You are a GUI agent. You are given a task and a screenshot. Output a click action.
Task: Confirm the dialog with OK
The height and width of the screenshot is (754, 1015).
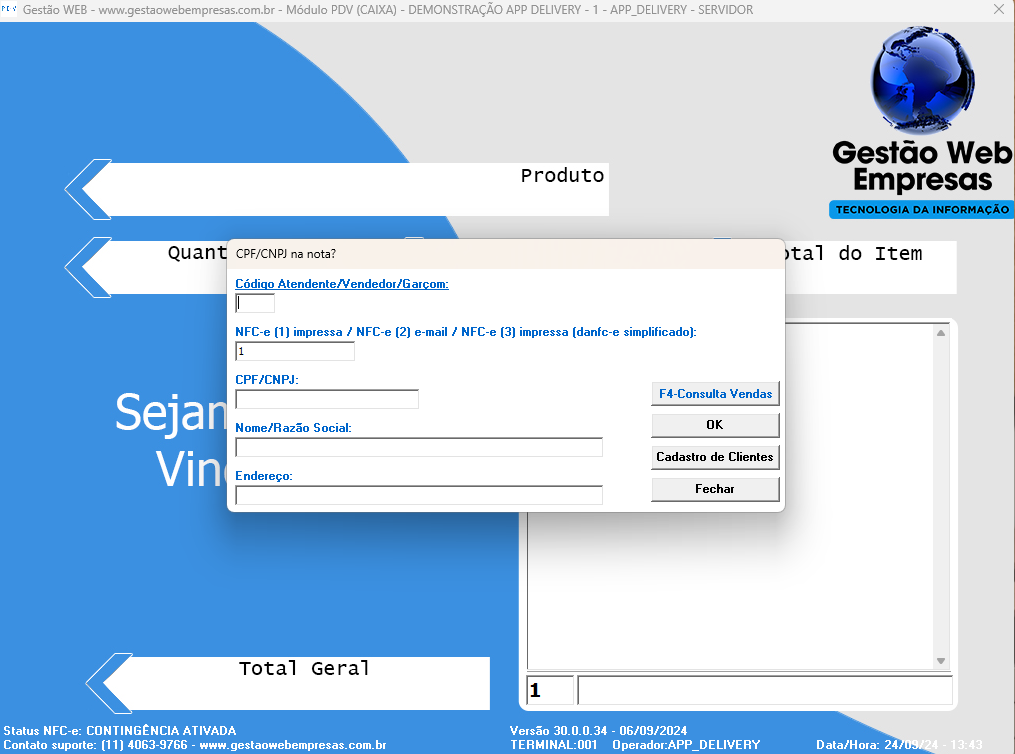click(715, 425)
